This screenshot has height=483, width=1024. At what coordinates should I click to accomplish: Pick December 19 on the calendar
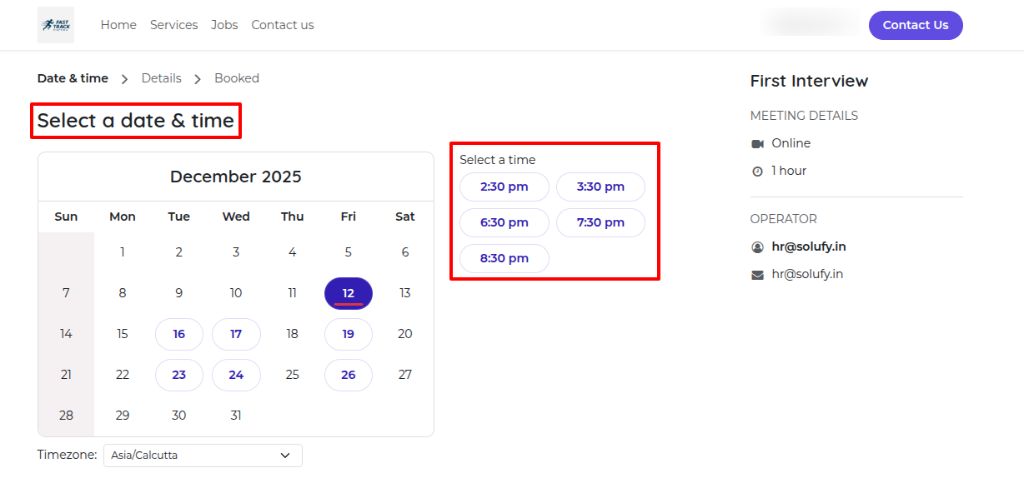point(348,334)
